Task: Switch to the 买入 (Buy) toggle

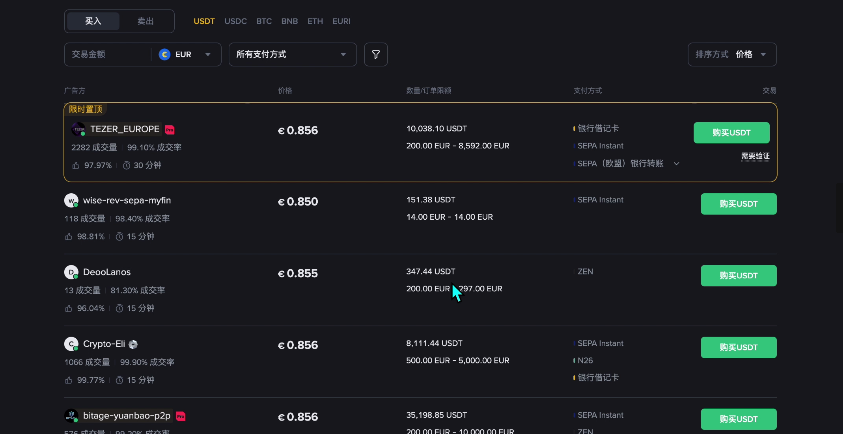Action: pos(93,21)
